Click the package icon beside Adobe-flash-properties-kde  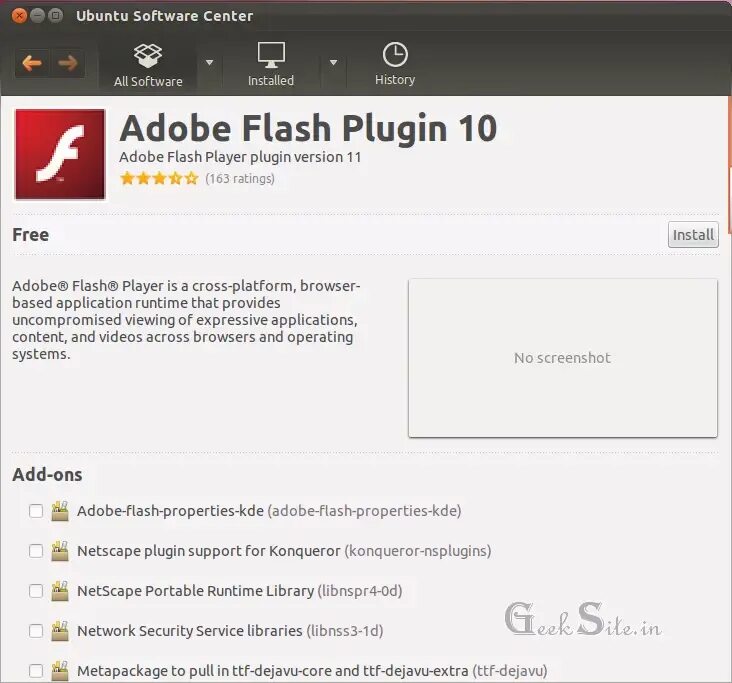(60, 511)
